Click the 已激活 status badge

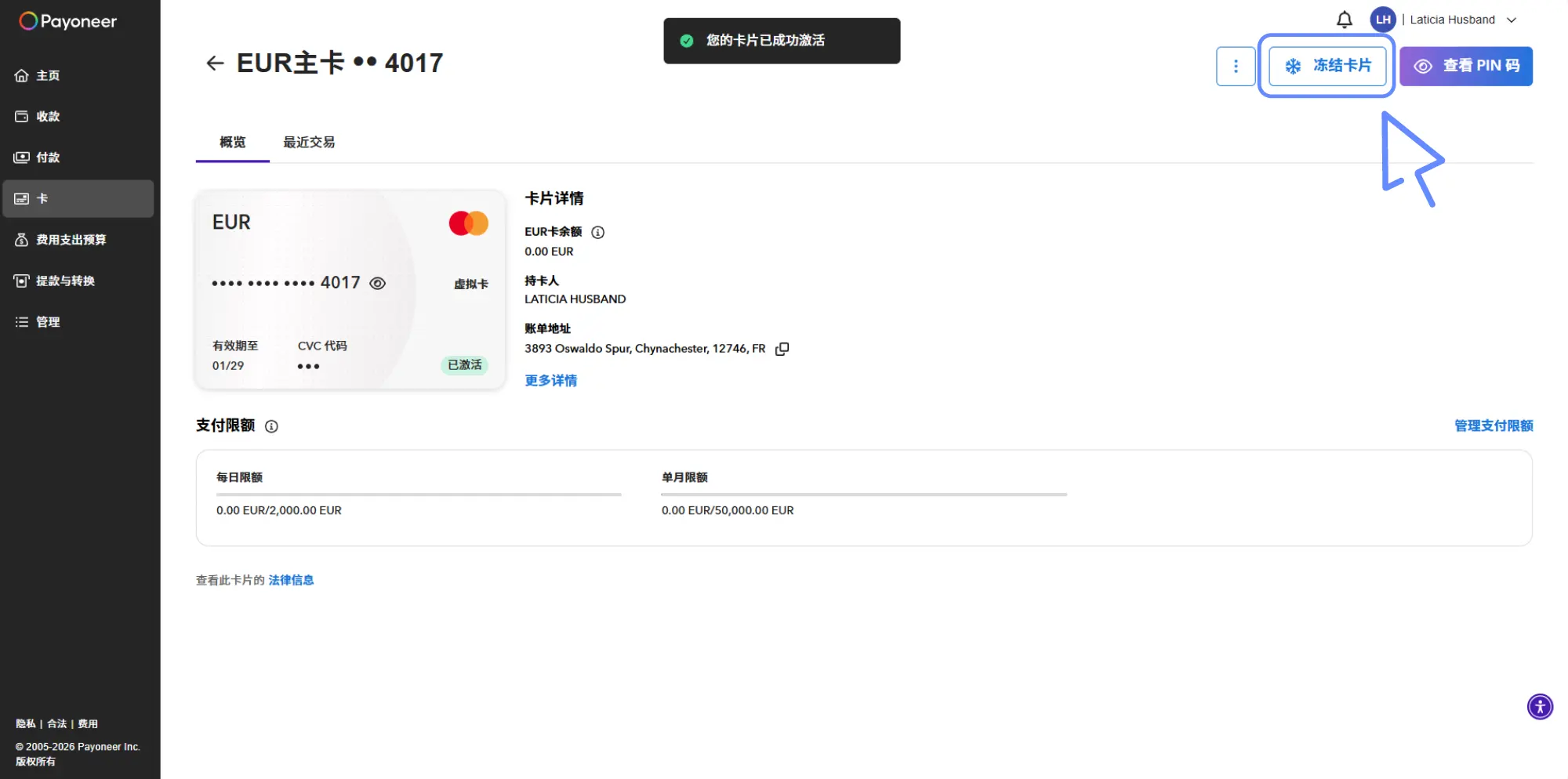tap(464, 365)
